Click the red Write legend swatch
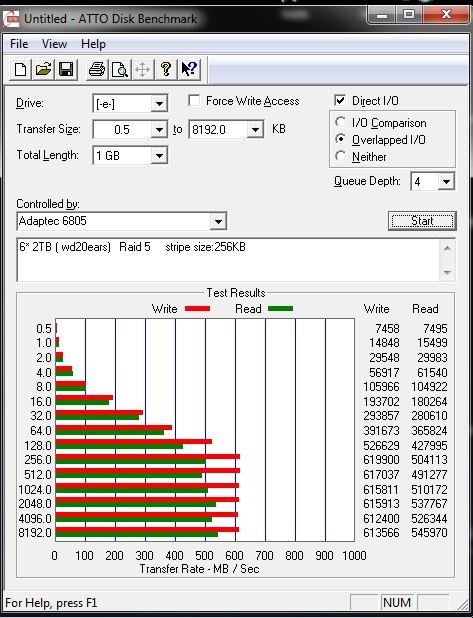The height and width of the screenshot is (618, 473). click(x=197, y=309)
